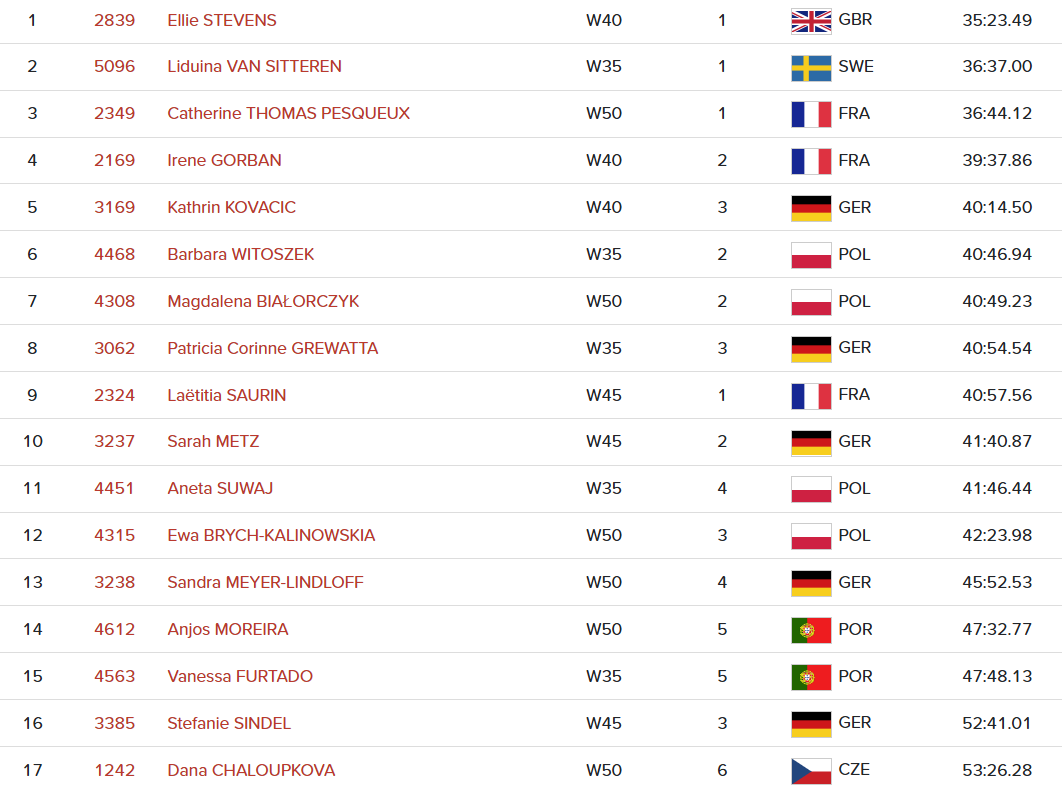This screenshot has width=1062, height=798.
Task: Select Sandra MEYER-LINDLOFF's name
Action: click(265, 583)
